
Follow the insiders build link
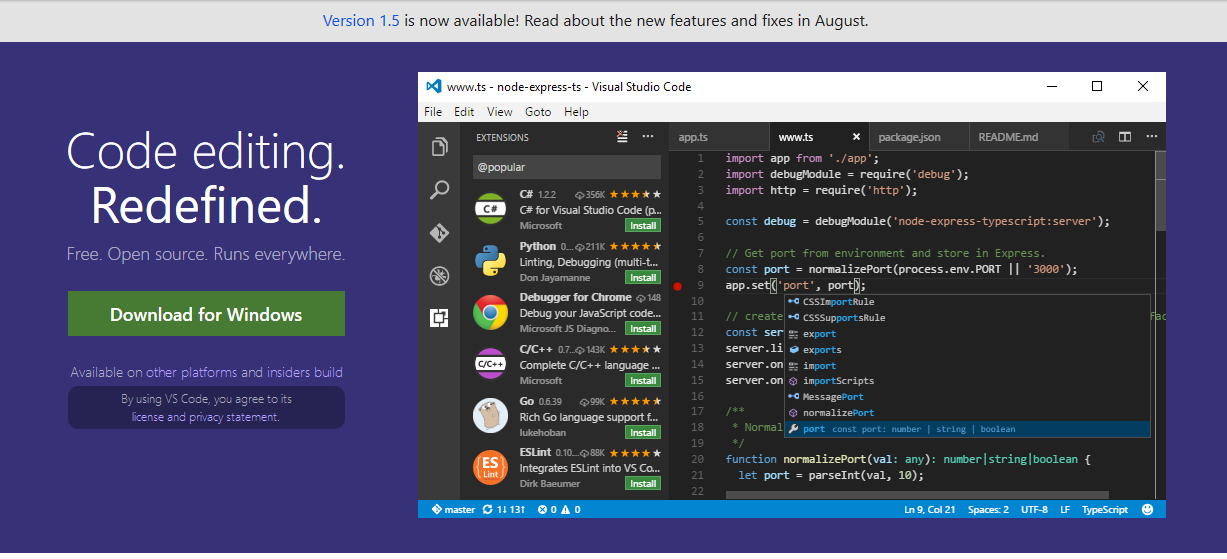pos(305,372)
